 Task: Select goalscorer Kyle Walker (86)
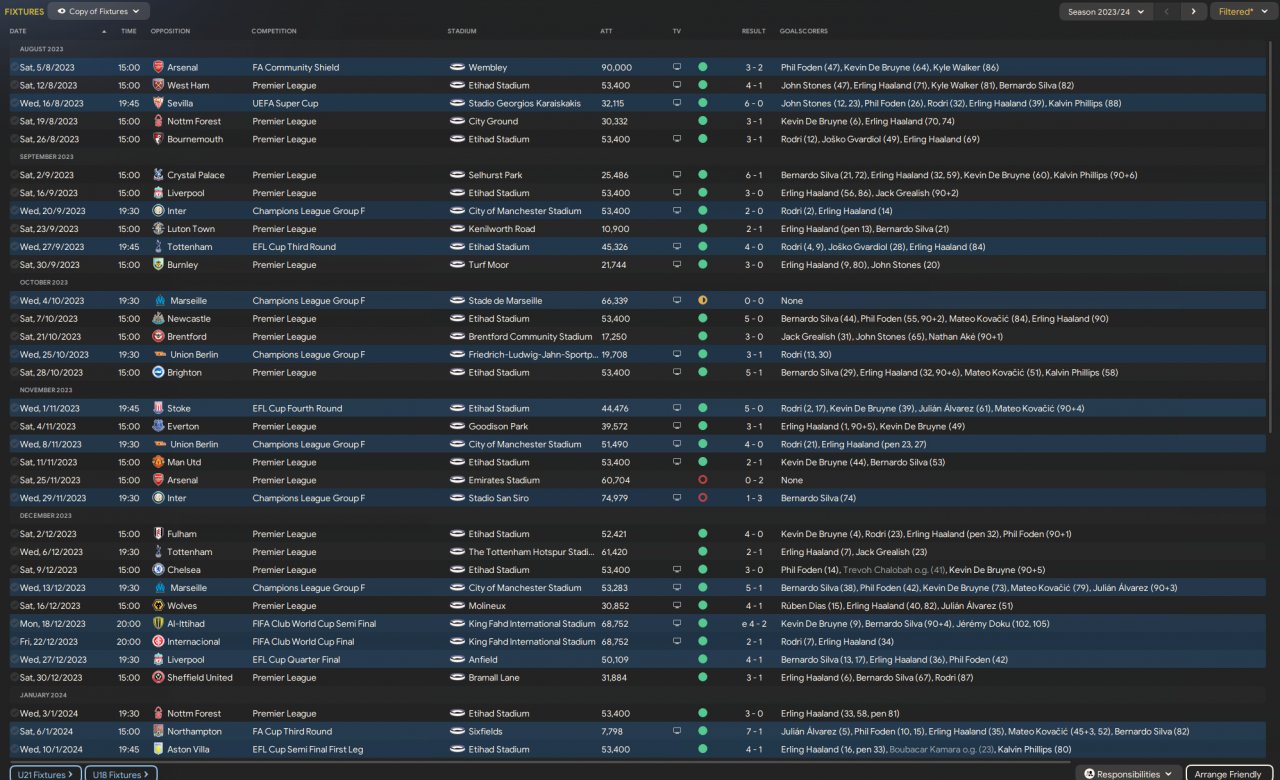point(966,67)
